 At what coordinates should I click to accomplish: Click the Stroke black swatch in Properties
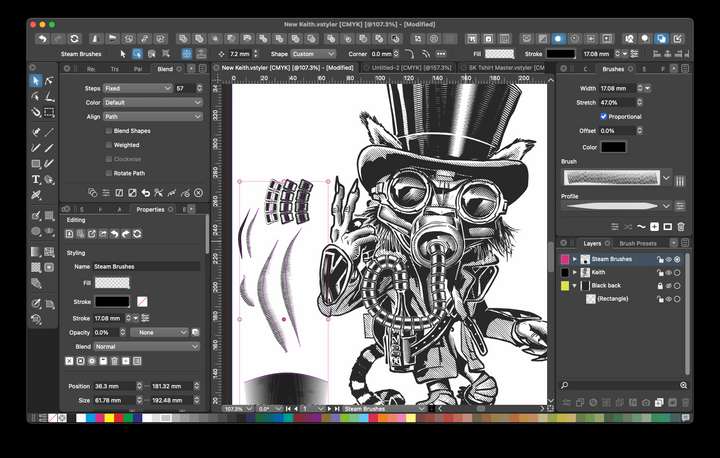[x=112, y=302]
